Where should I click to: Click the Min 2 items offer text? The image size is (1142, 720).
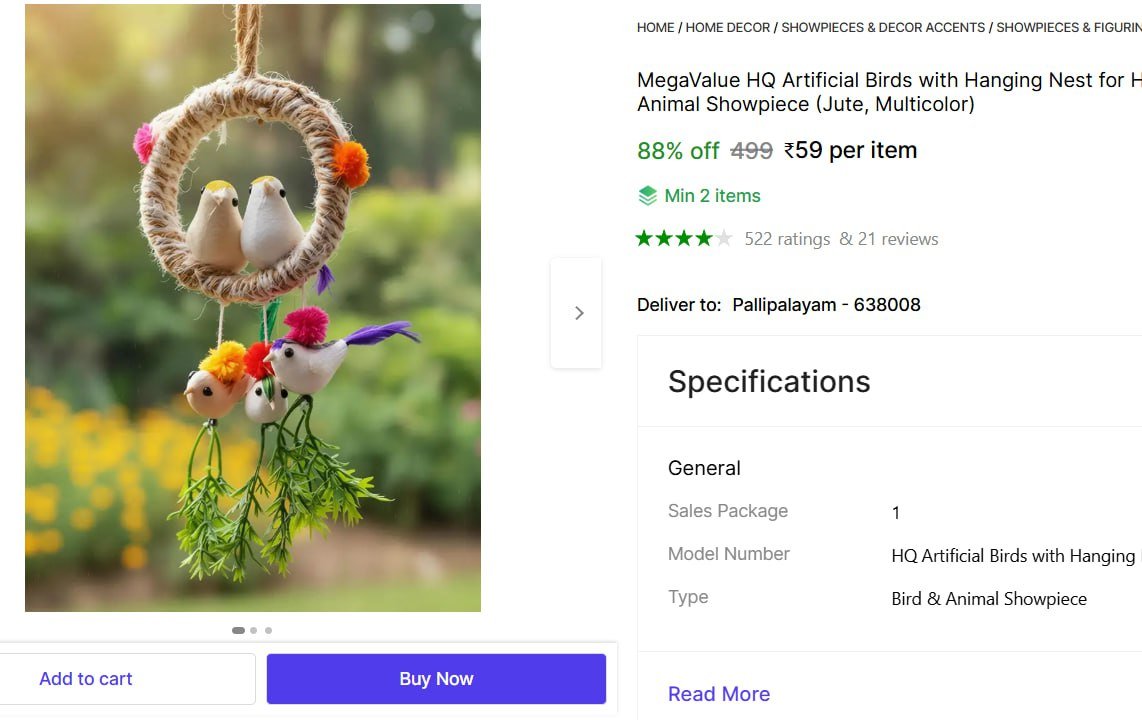point(712,196)
